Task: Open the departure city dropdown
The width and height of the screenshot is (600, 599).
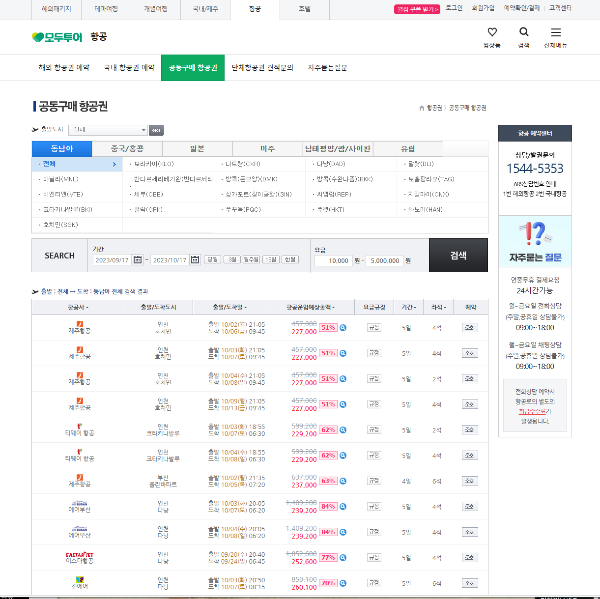Action: point(108,130)
